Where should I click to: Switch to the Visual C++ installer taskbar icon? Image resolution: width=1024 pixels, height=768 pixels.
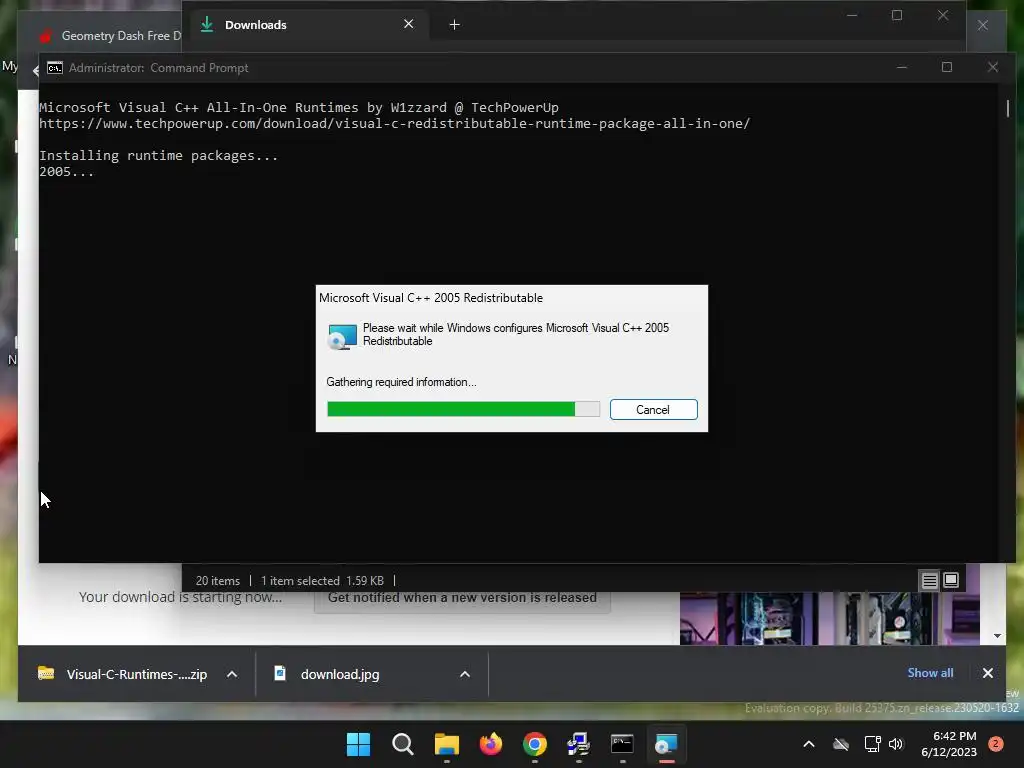666,744
